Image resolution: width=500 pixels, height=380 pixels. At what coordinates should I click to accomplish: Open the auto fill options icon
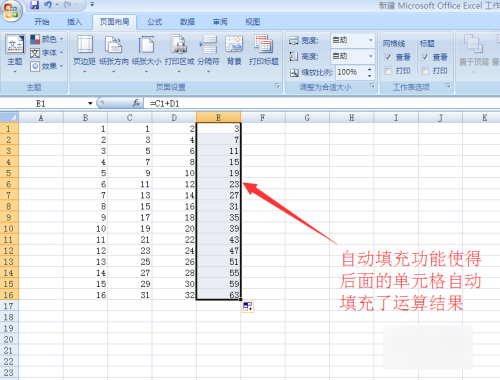click(x=247, y=306)
